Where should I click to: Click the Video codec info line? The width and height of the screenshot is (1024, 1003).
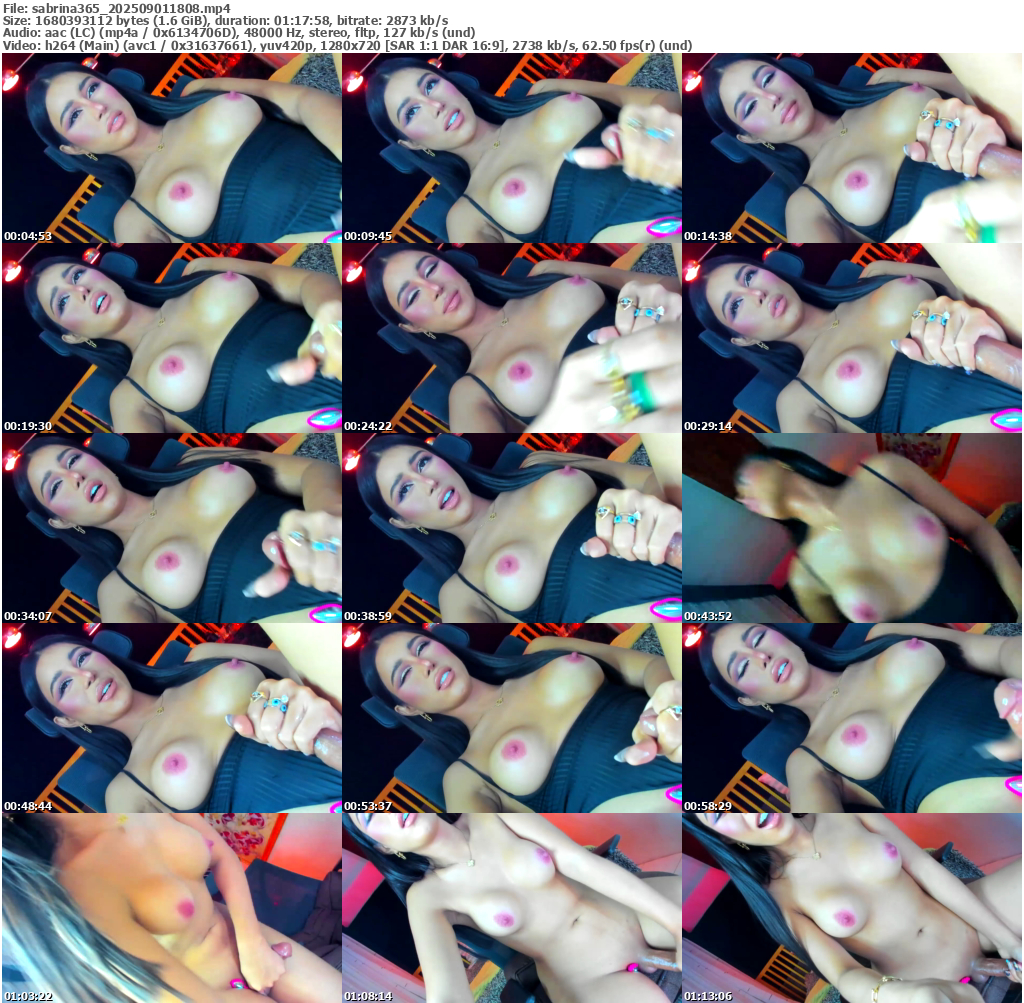[x=345, y=45]
